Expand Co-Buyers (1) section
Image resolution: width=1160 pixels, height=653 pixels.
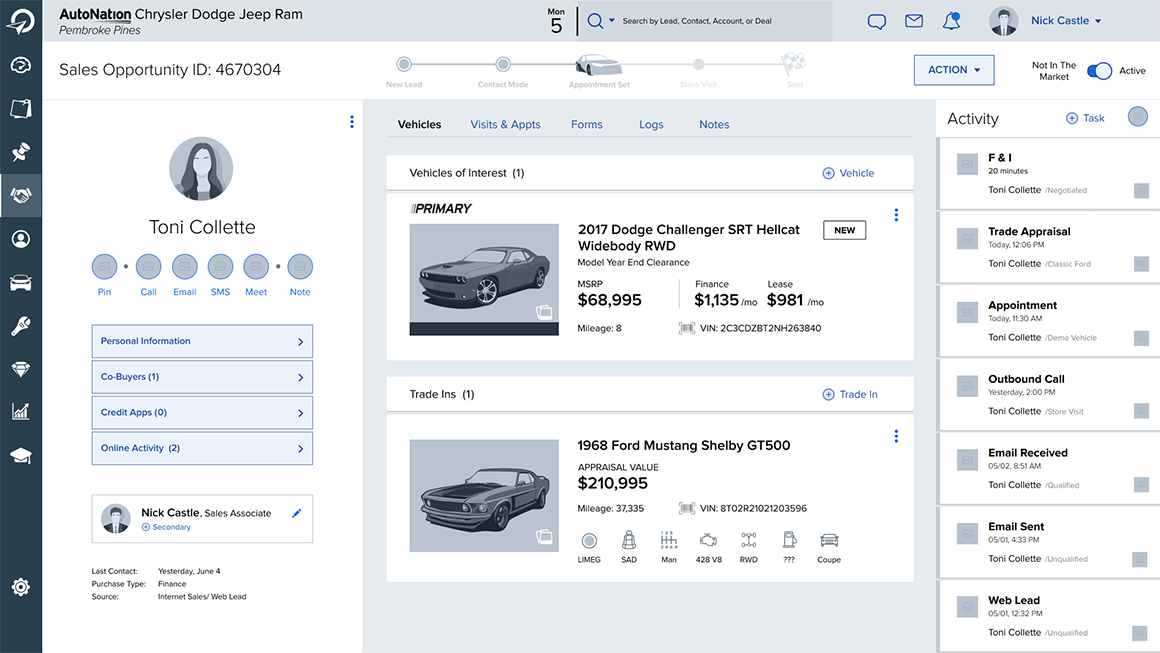tap(202, 376)
